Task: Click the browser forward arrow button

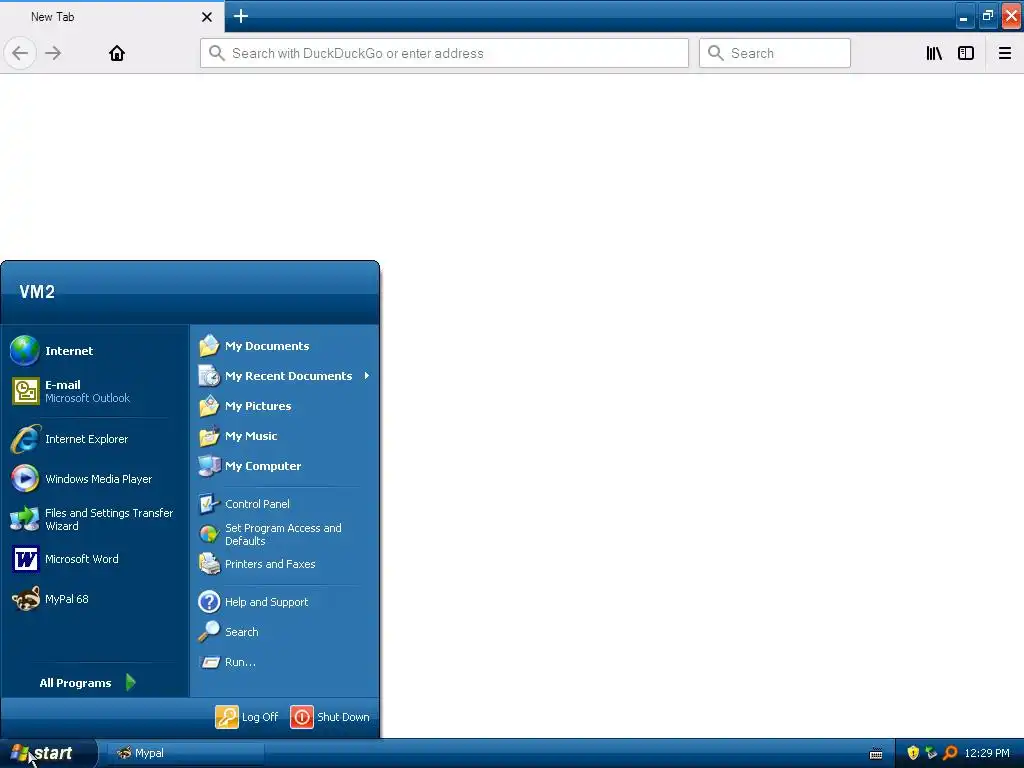Action: pos(53,53)
